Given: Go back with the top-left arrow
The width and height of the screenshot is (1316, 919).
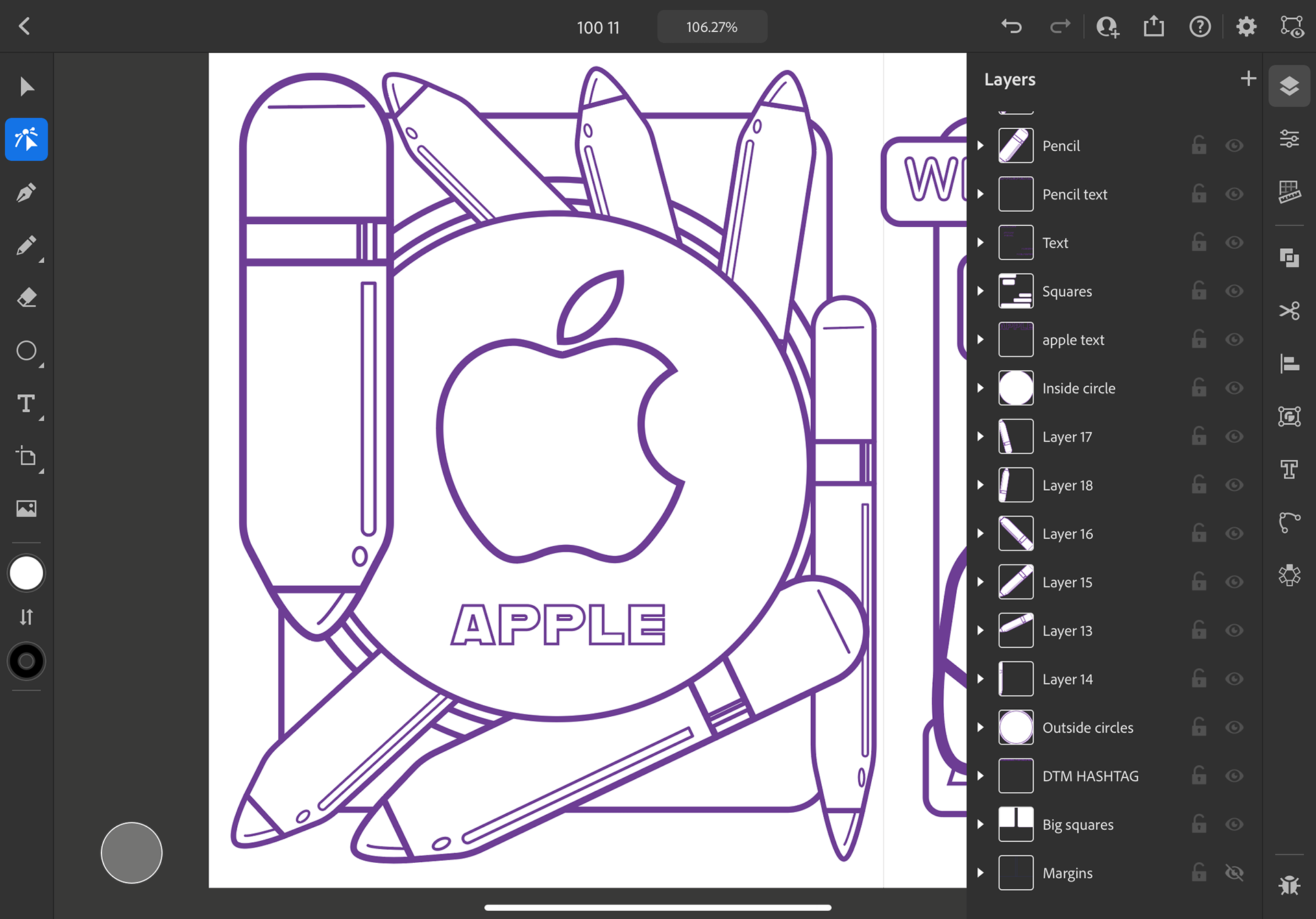Looking at the screenshot, I should pyautogui.click(x=25, y=27).
